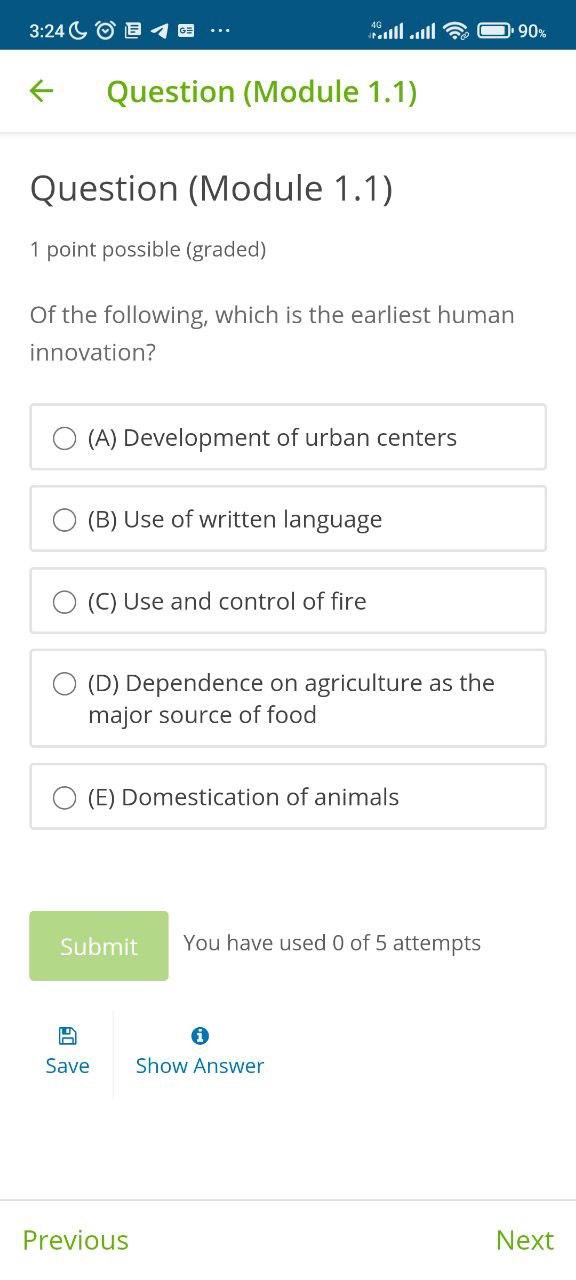The height and width of the screenshot is (1280, 576).
Task: Choose option (E) Domestication of animals
Action: (x=288, y=797)
